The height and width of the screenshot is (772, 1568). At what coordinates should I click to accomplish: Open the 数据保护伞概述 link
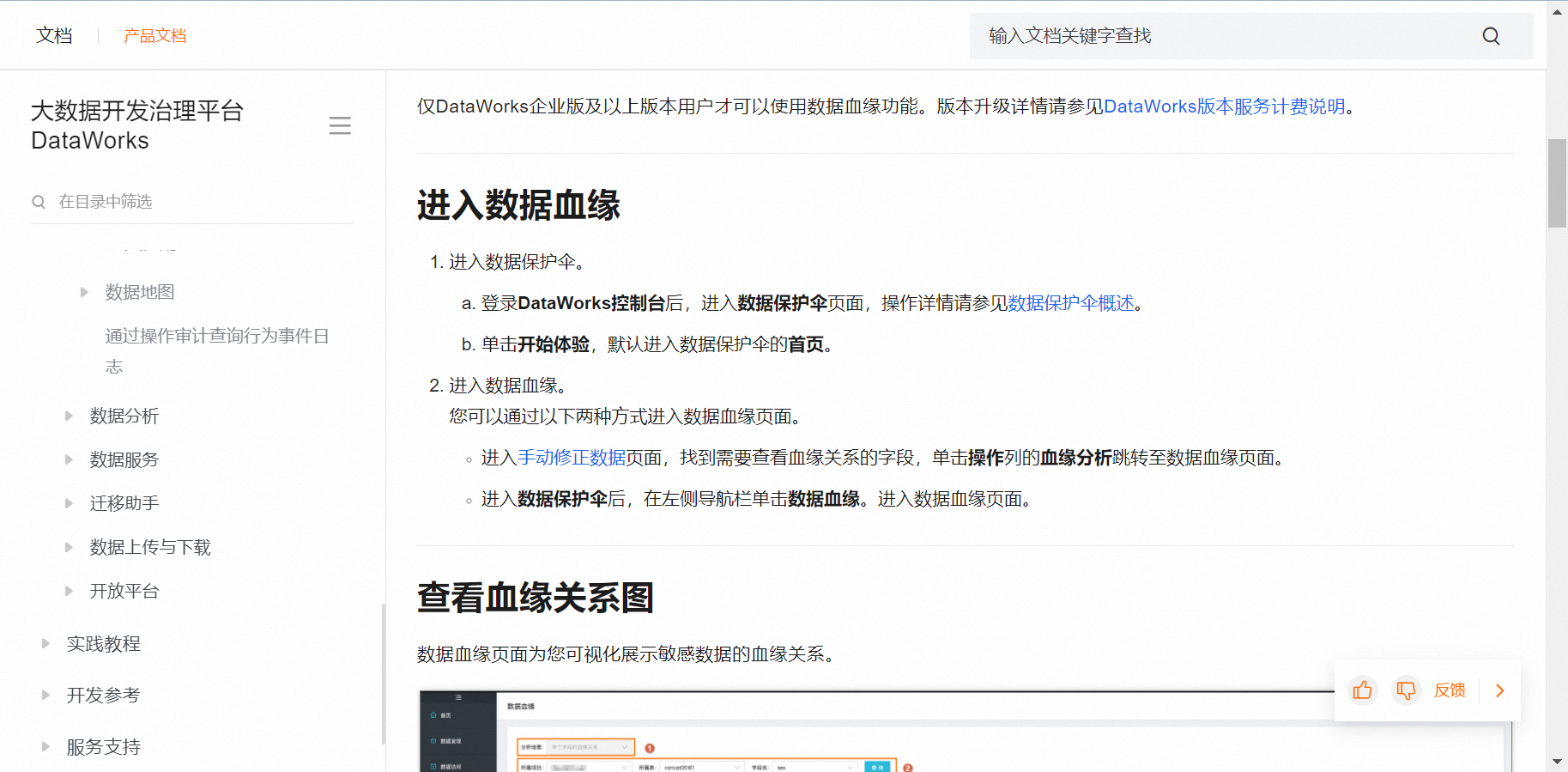point(1071,303)
